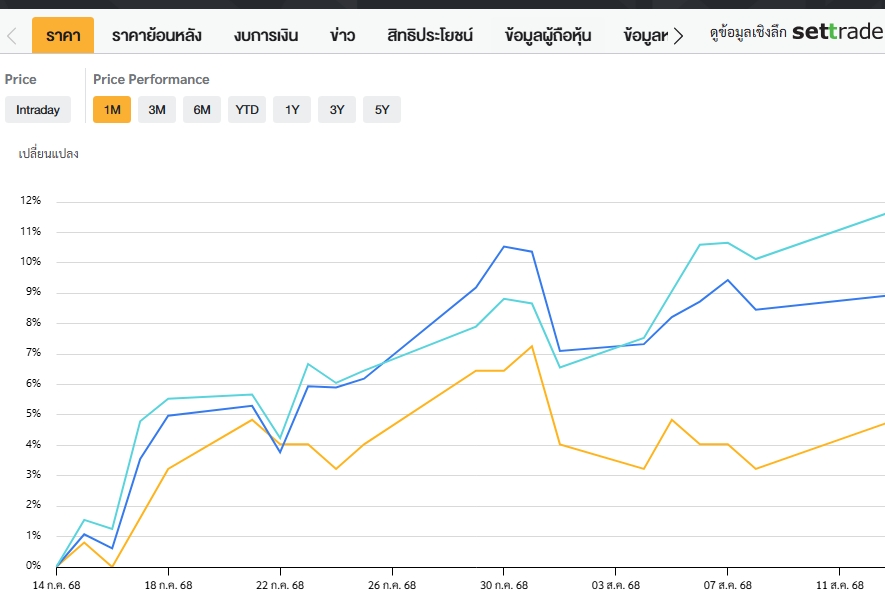The image size is (885, 605).
Task: Set the chart range to 1Y
Action: 292,110
